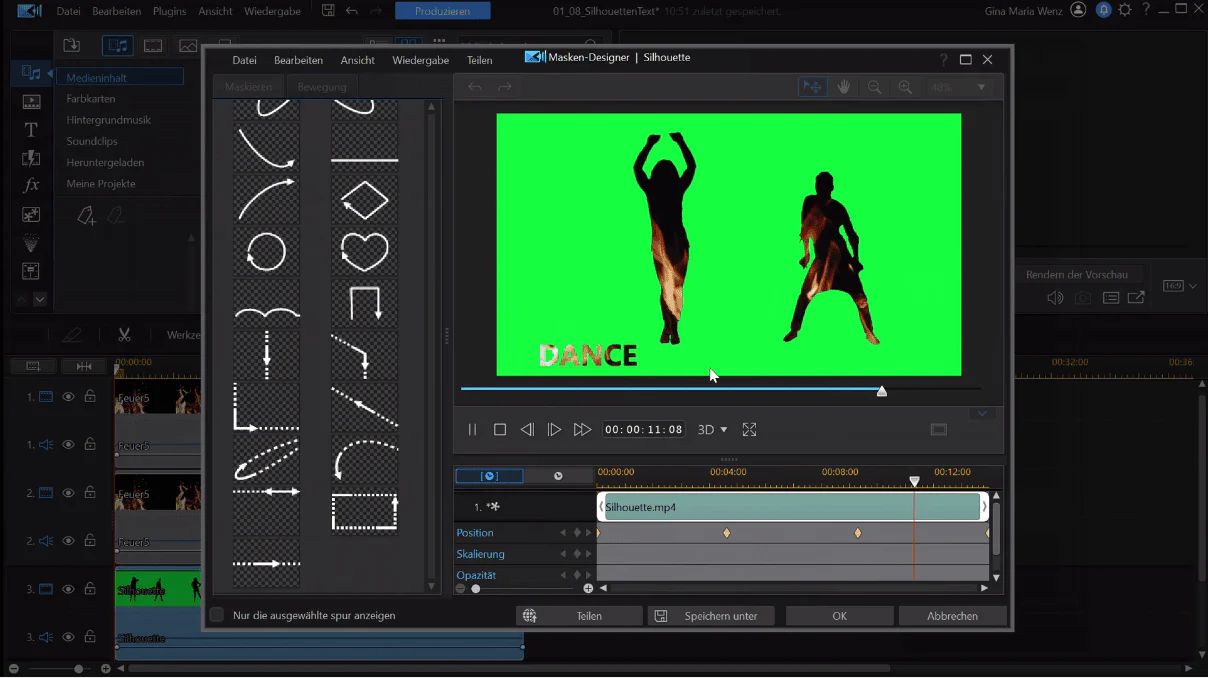
Task: Pick the dashed rectangle loop path
Action: 364,510
